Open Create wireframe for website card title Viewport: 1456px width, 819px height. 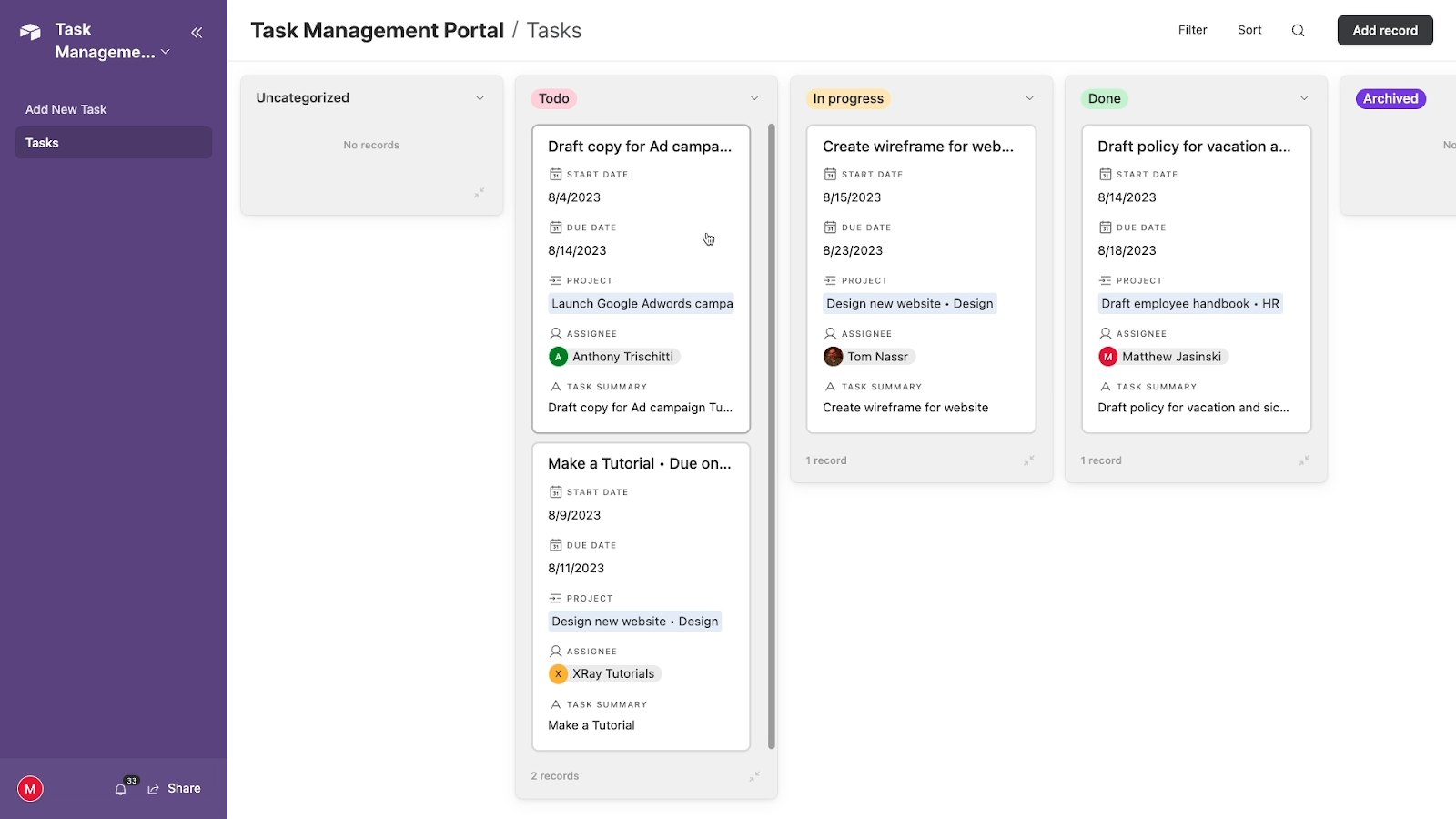click(917, 147)
